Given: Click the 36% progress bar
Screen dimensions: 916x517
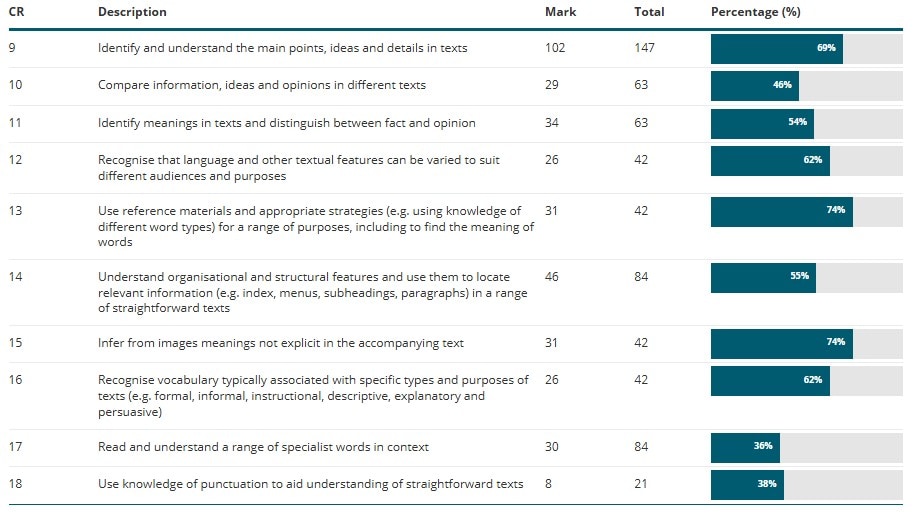Looking at the screenshot, I should (806, 447).
